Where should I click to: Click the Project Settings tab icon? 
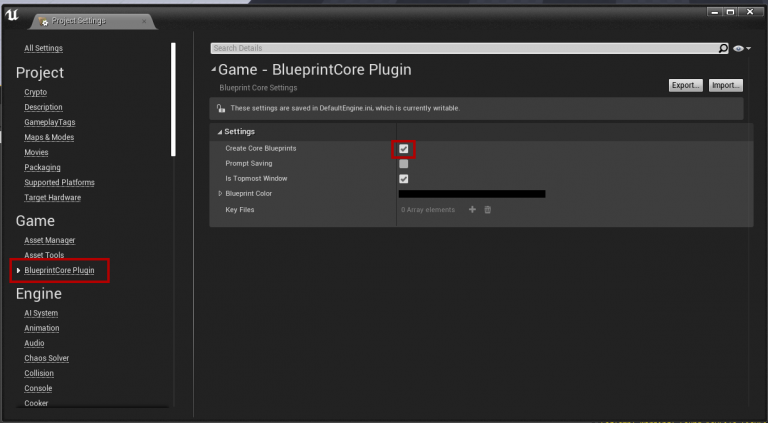43,21
